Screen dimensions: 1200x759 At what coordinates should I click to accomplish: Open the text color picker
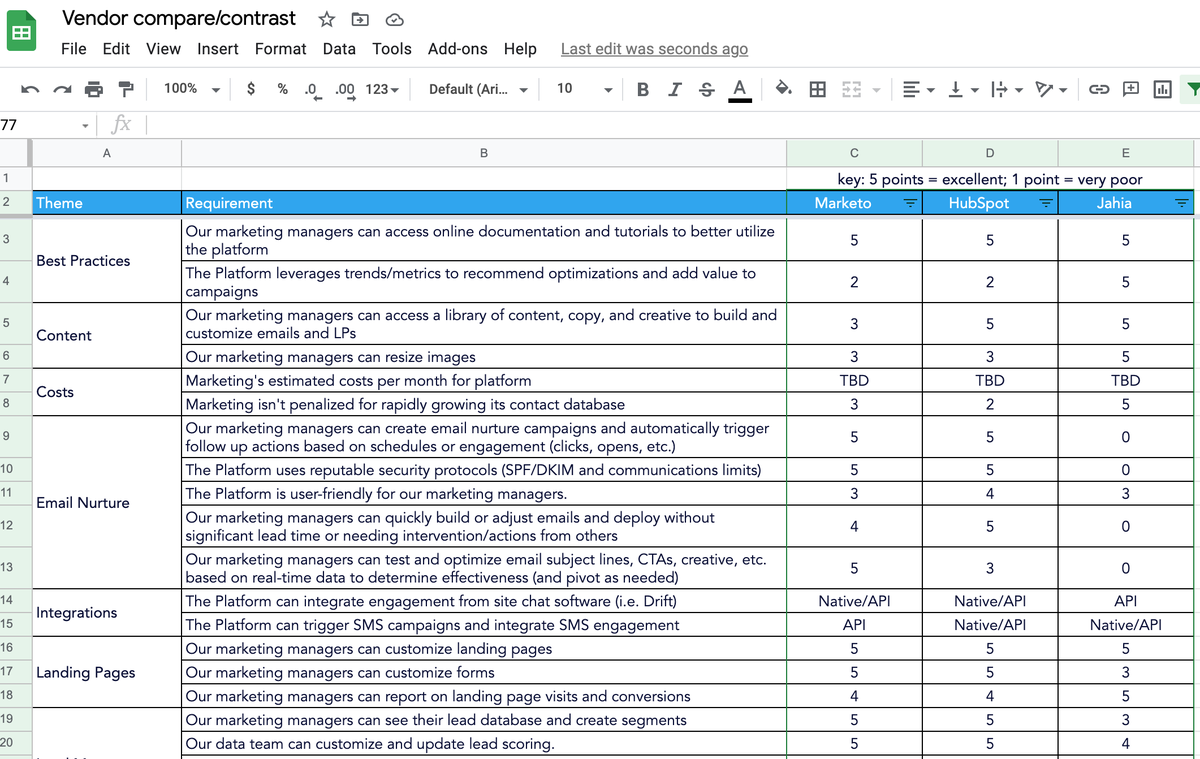point(740,90)
